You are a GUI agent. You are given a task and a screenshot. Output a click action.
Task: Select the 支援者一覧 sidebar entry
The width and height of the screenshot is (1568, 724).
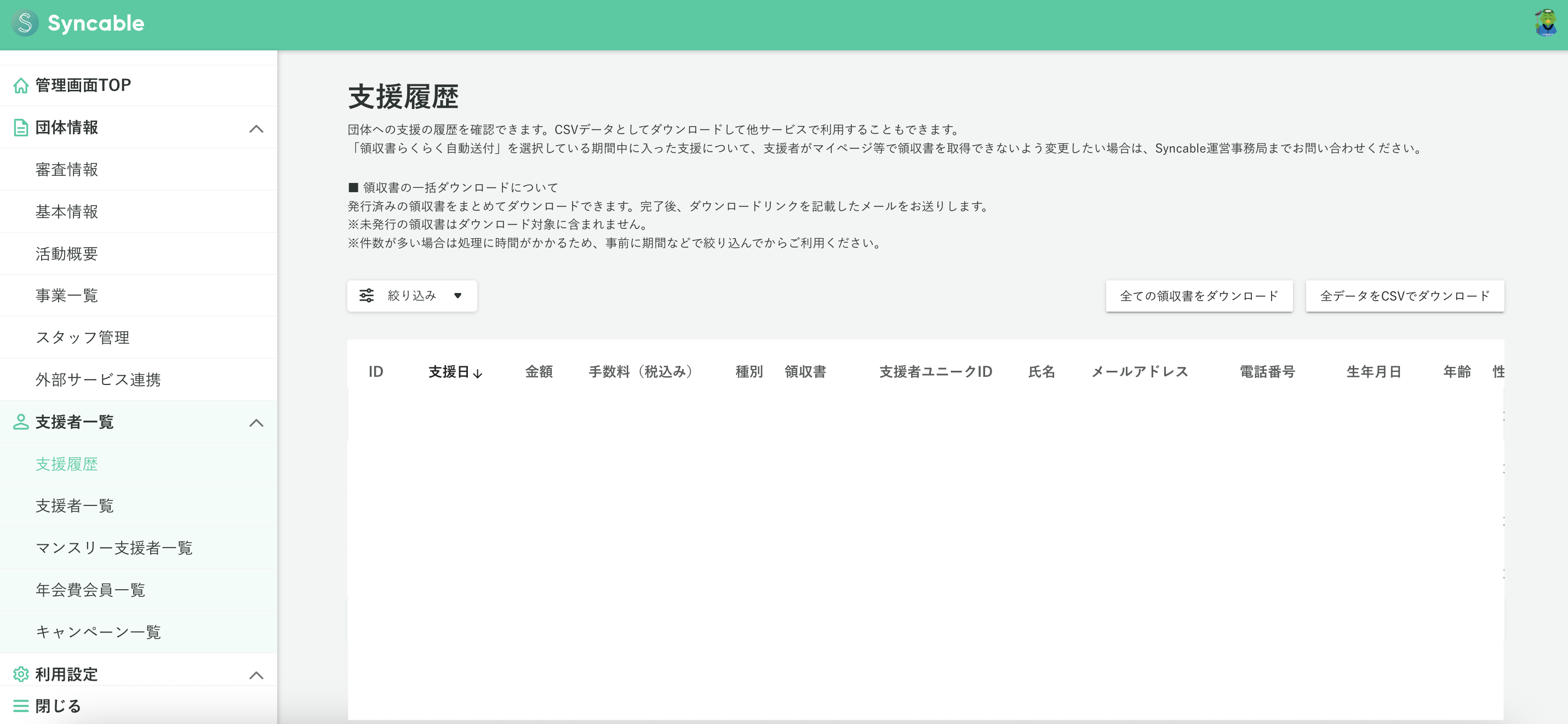coord(75,505)
